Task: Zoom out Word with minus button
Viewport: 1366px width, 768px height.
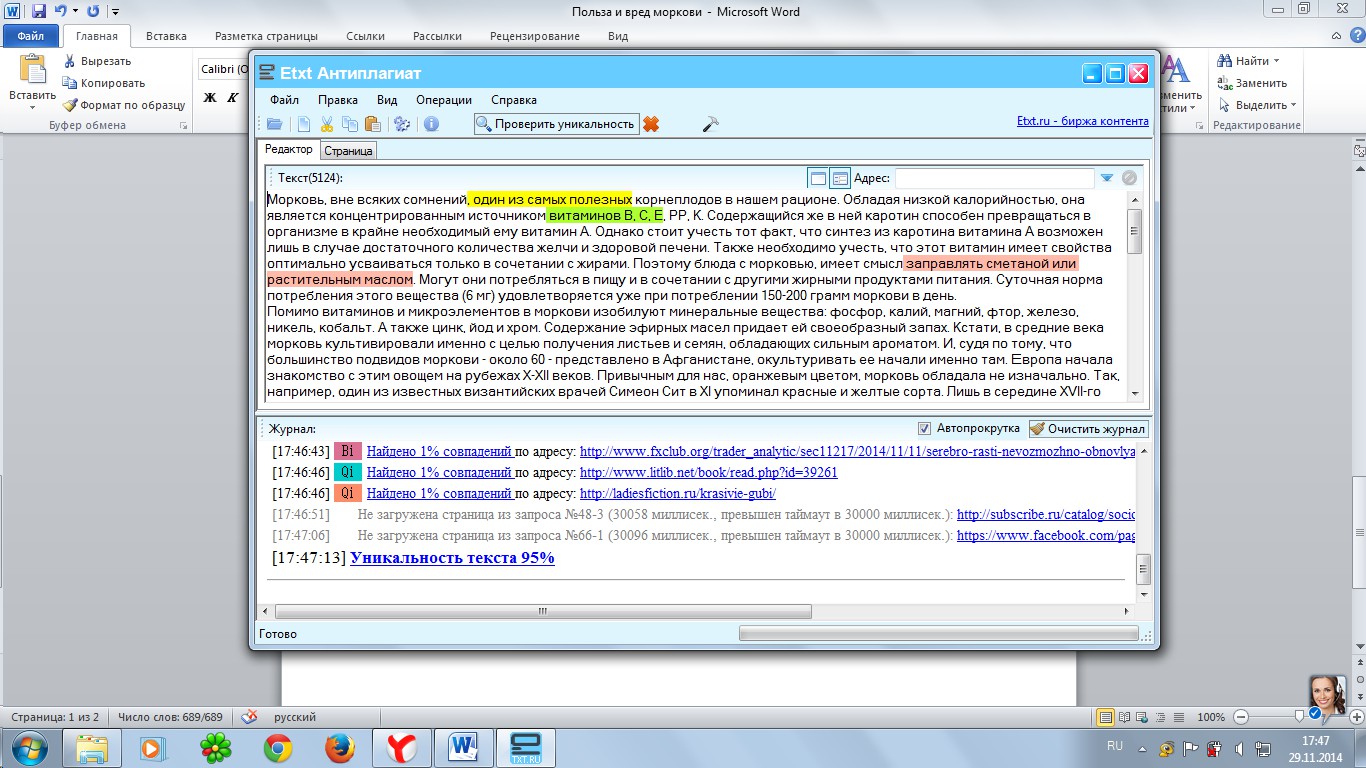Action: coord(1240,717)
